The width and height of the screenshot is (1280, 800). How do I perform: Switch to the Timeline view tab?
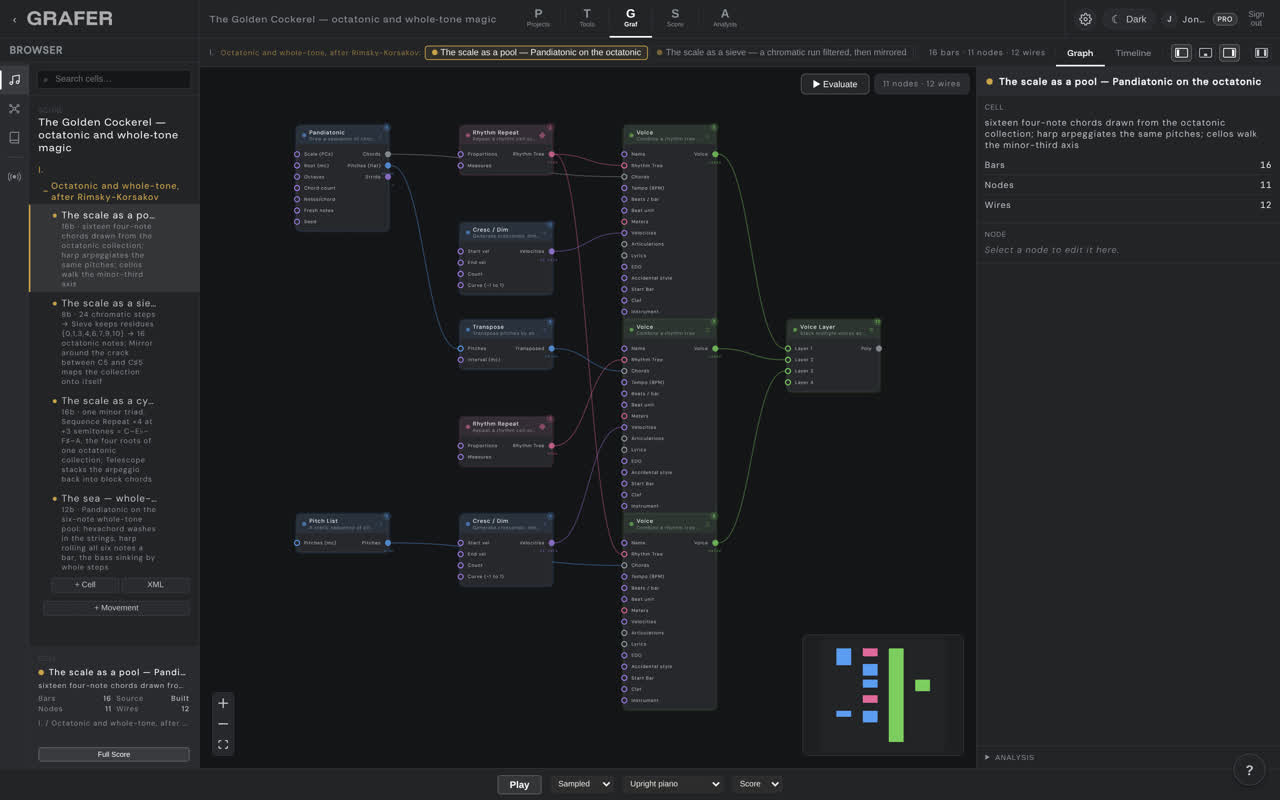pos(1133,53)
